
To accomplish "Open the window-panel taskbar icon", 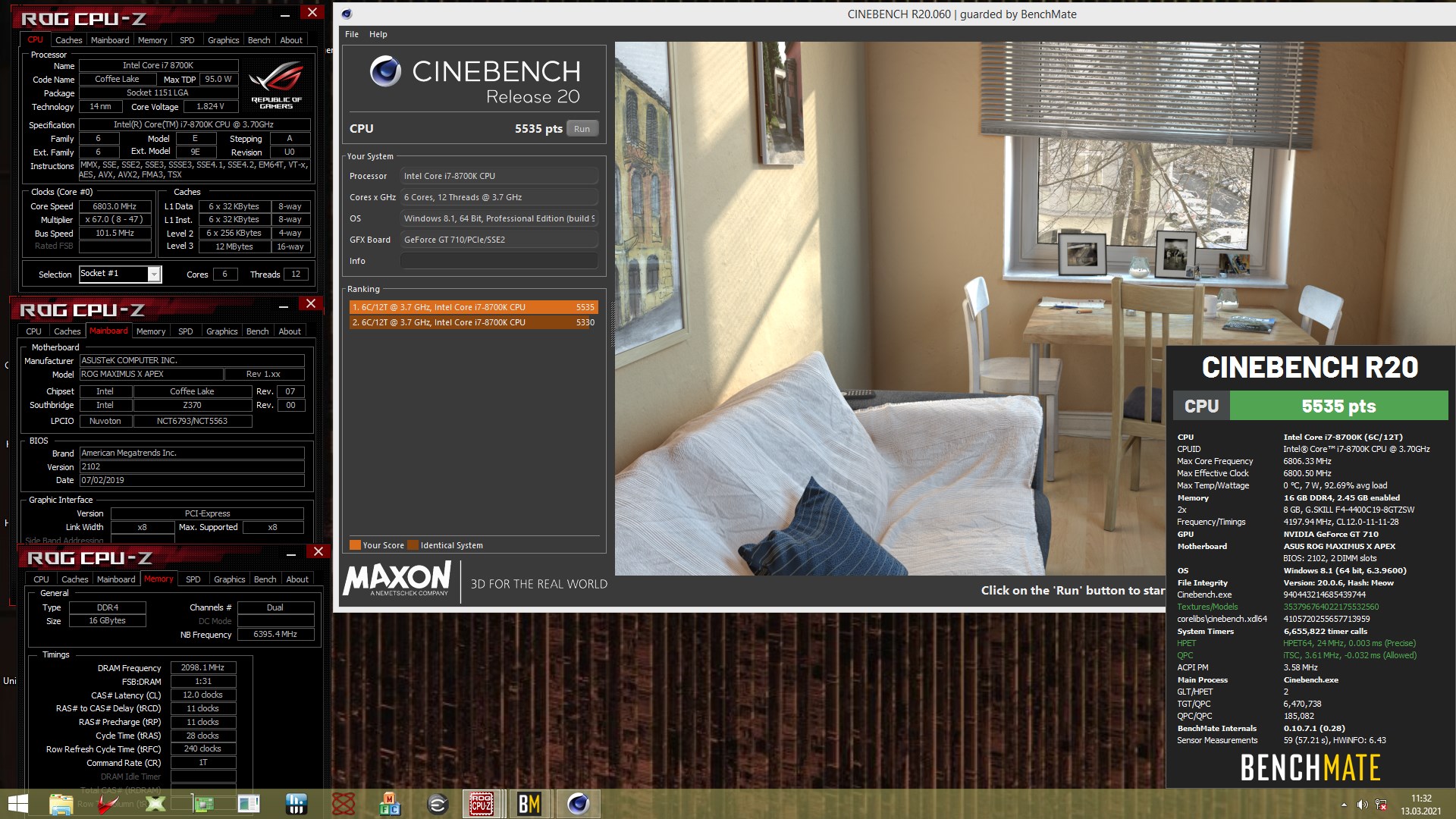I will click(x=249, y=803).
